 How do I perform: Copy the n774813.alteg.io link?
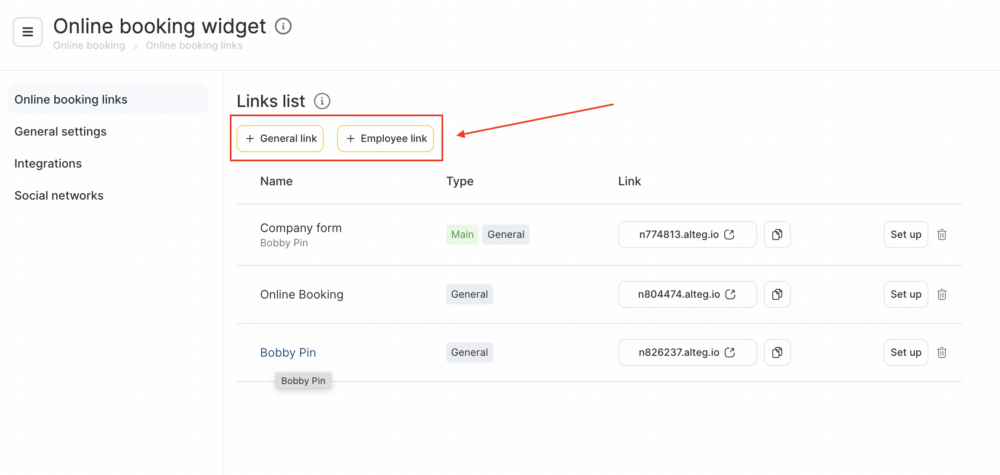click(777, 235)
